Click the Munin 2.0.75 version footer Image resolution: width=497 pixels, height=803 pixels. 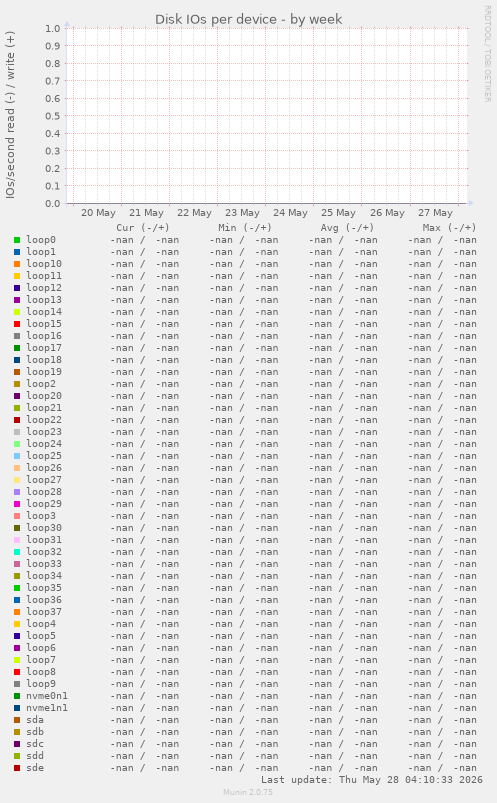coord(248,792)
